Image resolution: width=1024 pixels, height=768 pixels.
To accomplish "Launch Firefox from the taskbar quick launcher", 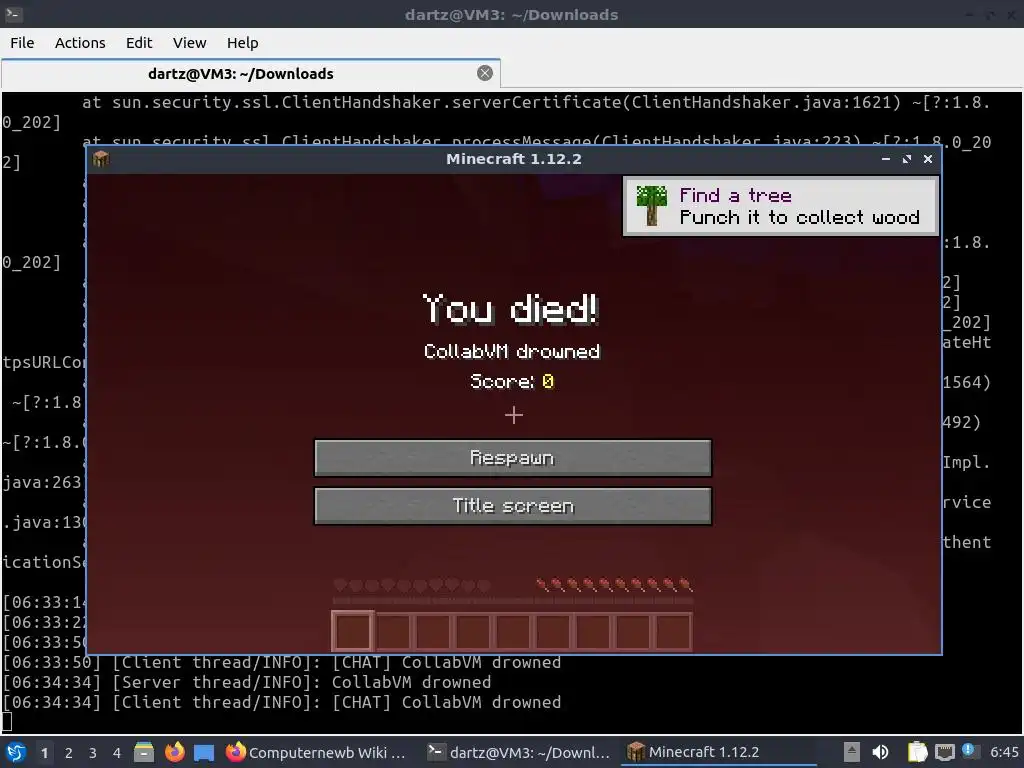I will [174, 752].
